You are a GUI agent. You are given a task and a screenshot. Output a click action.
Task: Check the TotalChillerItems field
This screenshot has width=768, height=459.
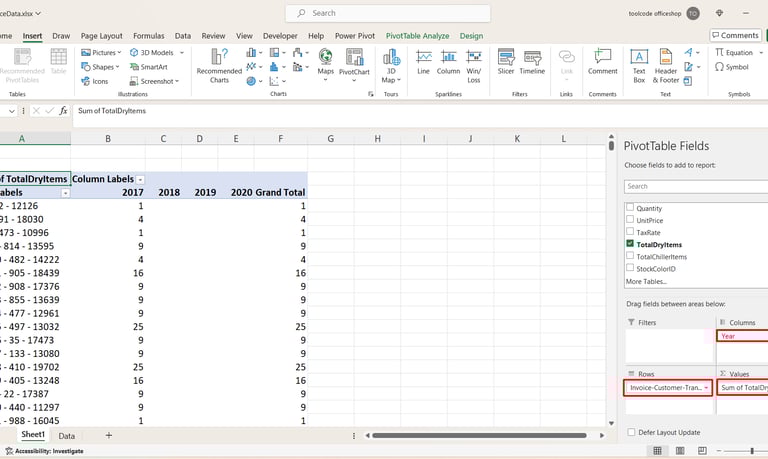630,256
